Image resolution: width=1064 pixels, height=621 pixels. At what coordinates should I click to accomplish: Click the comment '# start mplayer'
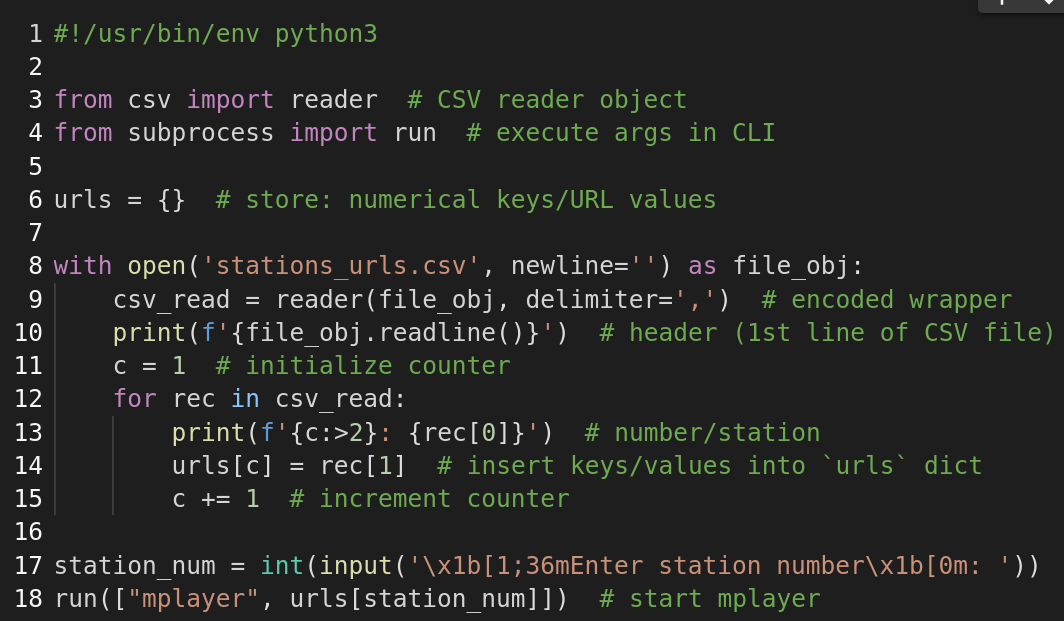710,599
